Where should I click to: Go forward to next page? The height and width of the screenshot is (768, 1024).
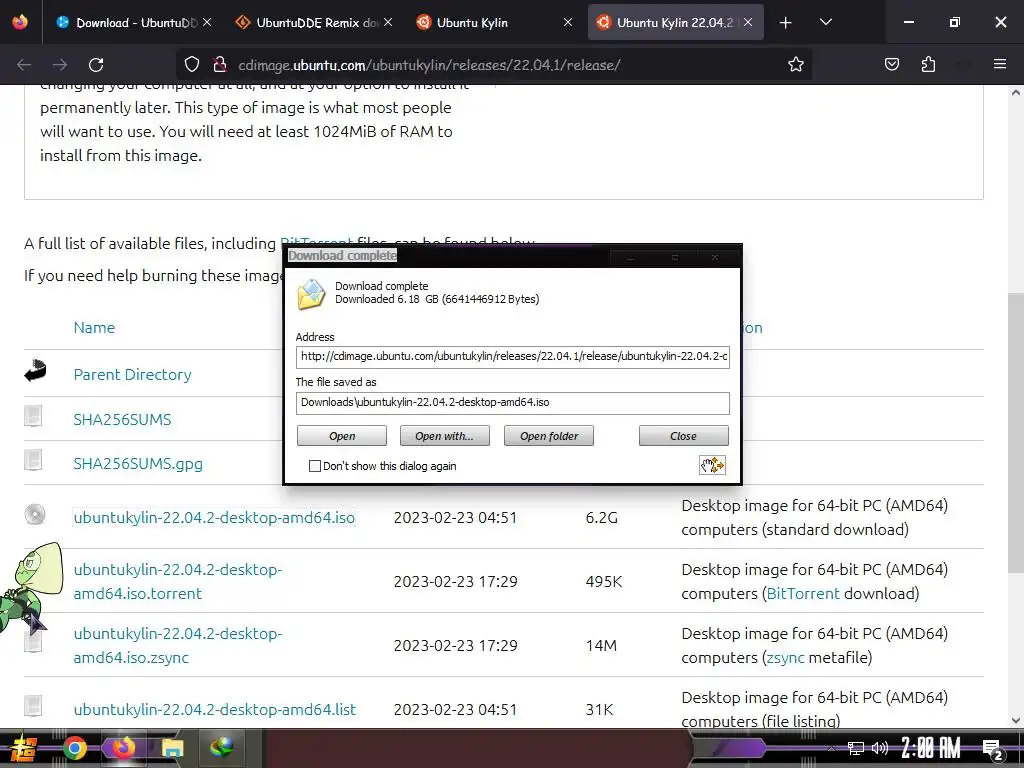tap(60, 65)
